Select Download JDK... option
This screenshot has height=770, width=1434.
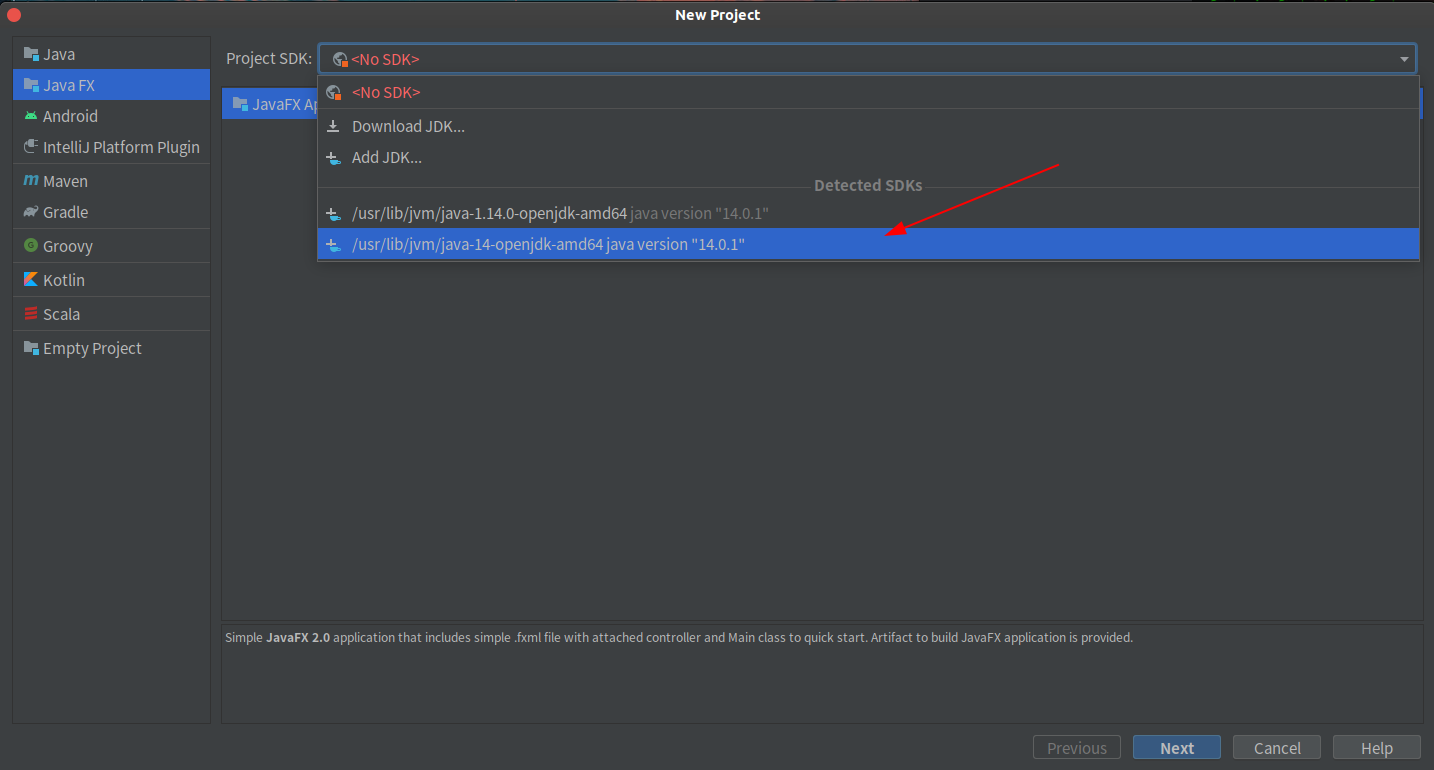coord(868,126)
